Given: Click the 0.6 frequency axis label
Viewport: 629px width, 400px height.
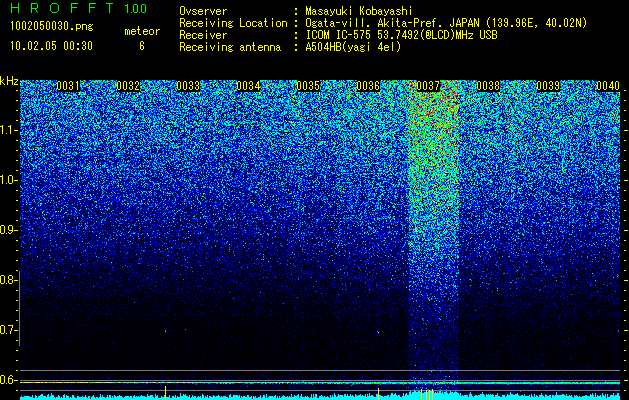Looking at the screenshot, I should [6, 380].
